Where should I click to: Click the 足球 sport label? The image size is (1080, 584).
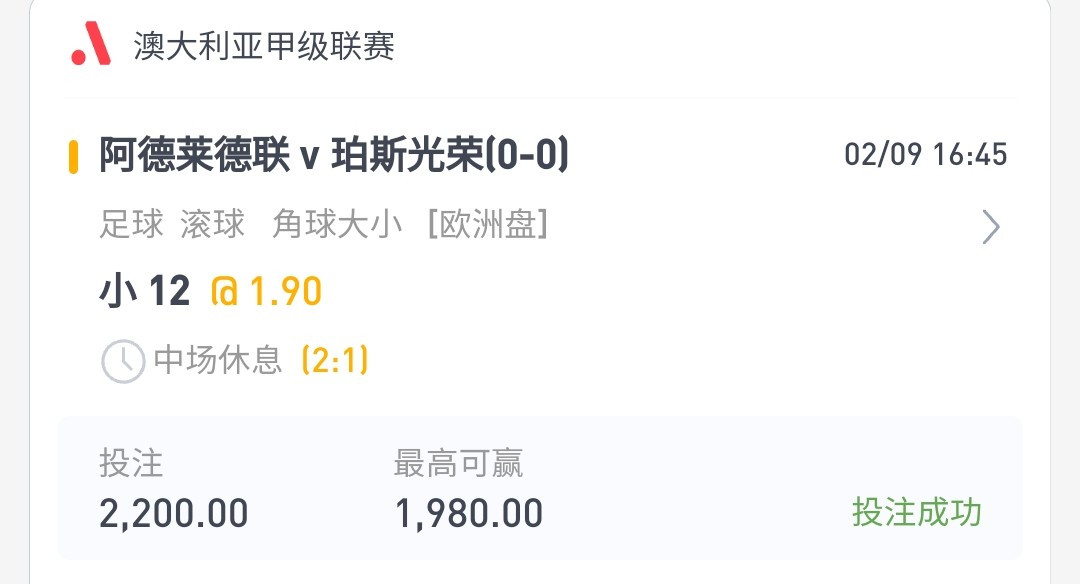coord(132,224)
